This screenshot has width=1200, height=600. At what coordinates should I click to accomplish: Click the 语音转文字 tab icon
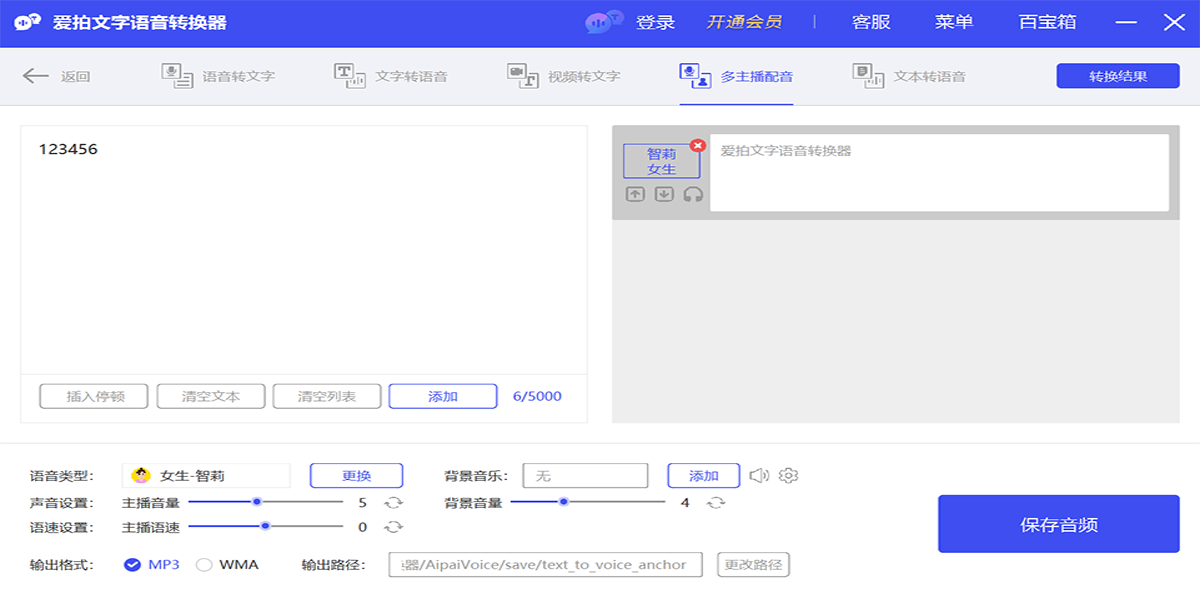177,76
